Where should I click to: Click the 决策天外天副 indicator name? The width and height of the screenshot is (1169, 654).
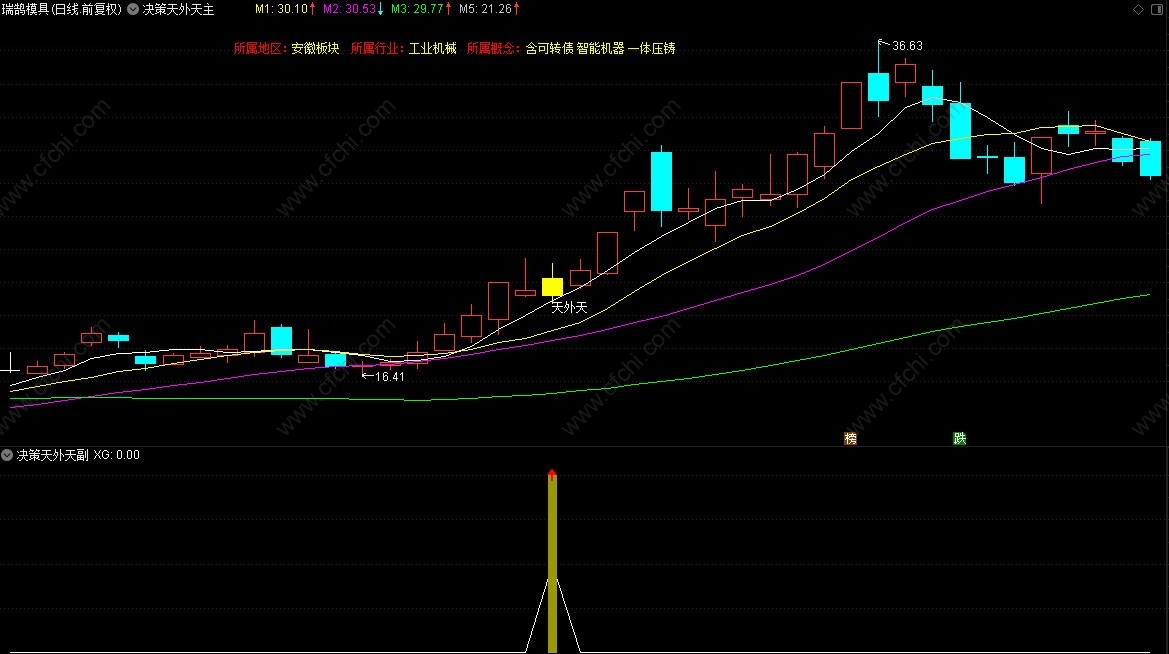click(52, 455)
